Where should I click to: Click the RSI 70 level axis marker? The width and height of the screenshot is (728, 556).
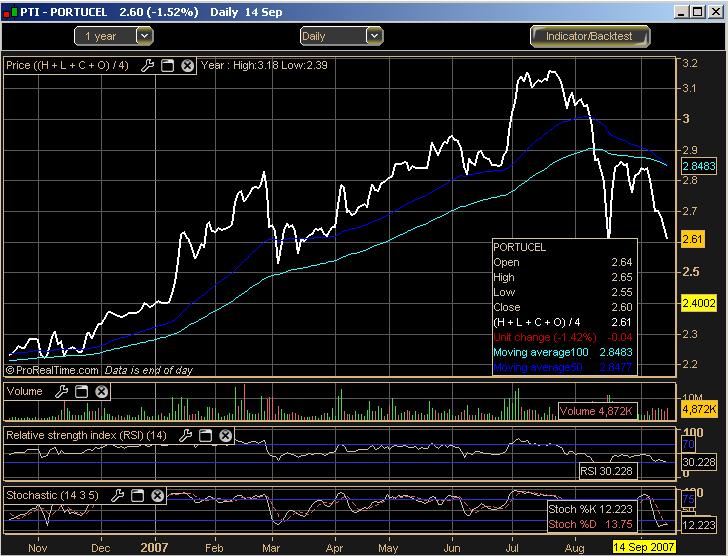688,444
